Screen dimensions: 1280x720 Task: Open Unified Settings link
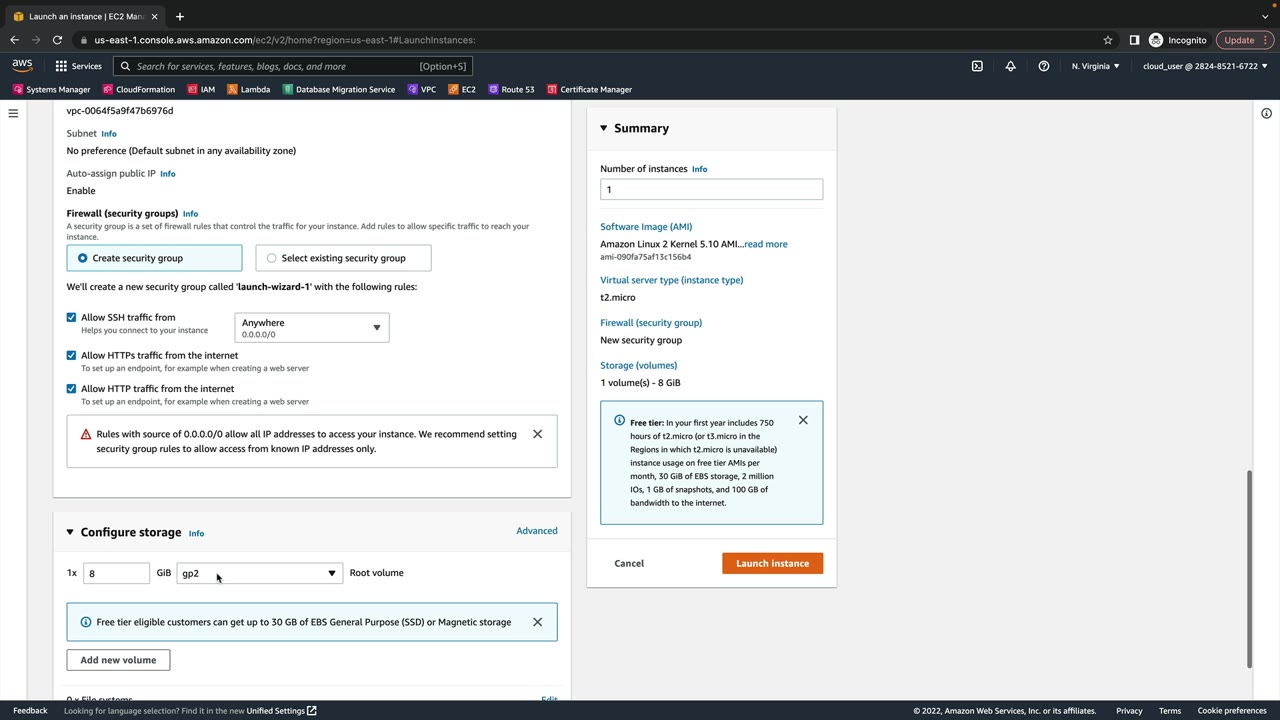281,711
